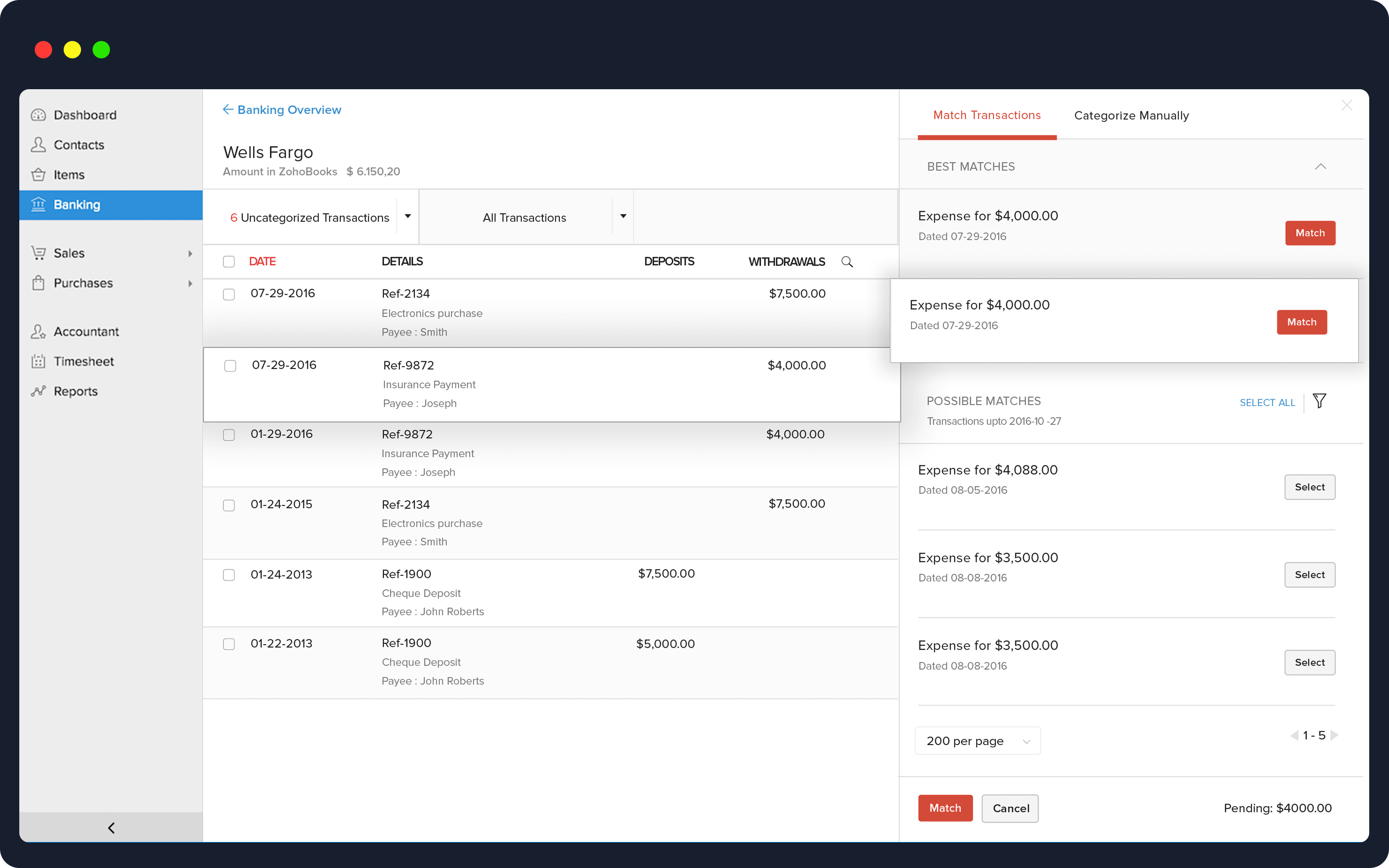The height and width of the screenshot is (868, 1389).
Task: Check the 01-24-2013 Cheque Deposit row
Action: (229, 575)
